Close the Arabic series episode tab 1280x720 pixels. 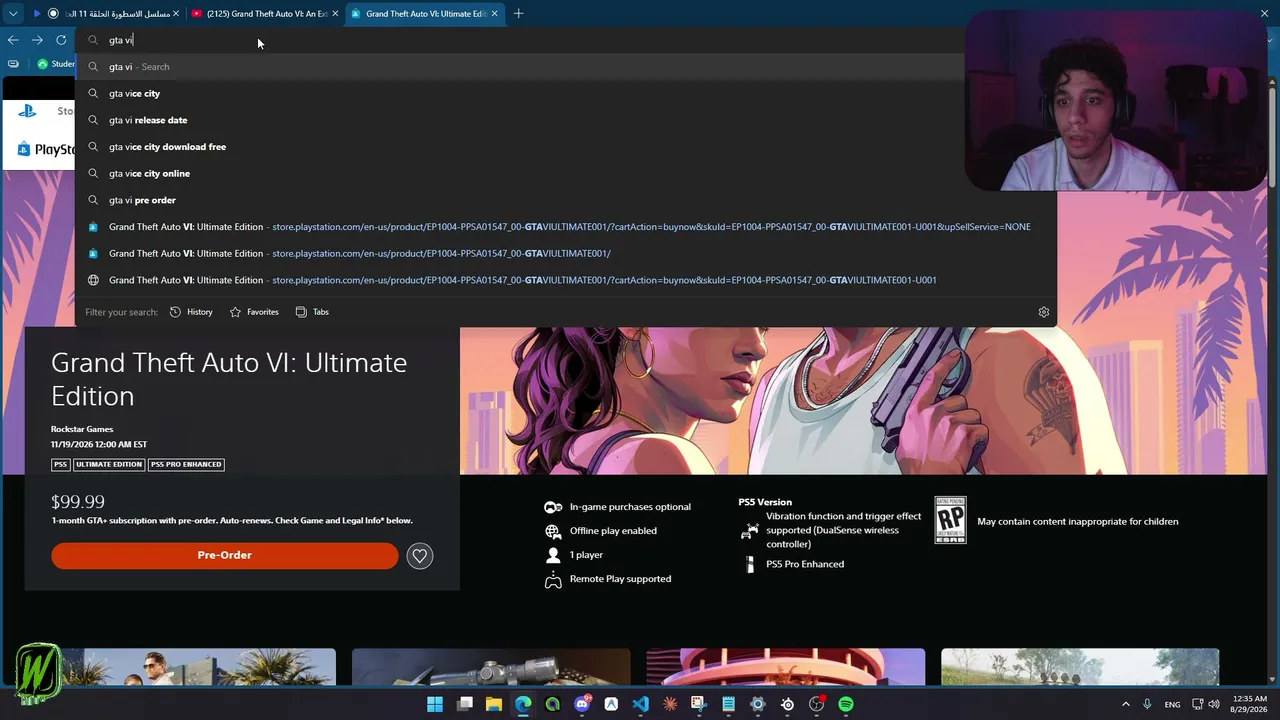176,14
